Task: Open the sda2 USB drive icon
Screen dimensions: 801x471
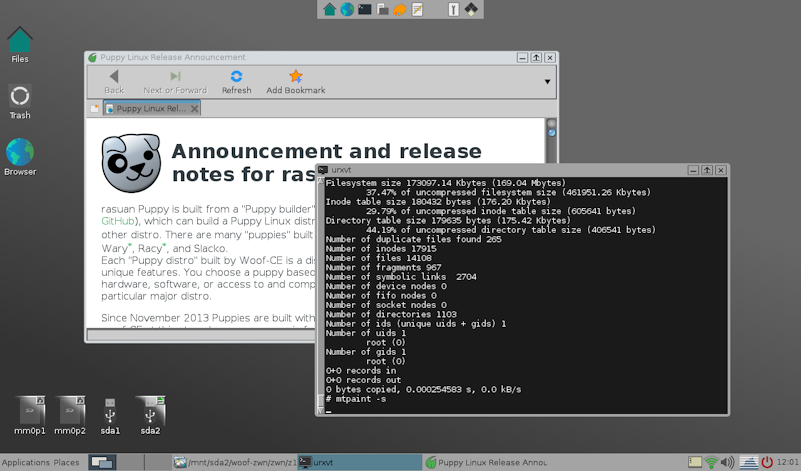Action: pyautogui.click(x=150, y=416)
